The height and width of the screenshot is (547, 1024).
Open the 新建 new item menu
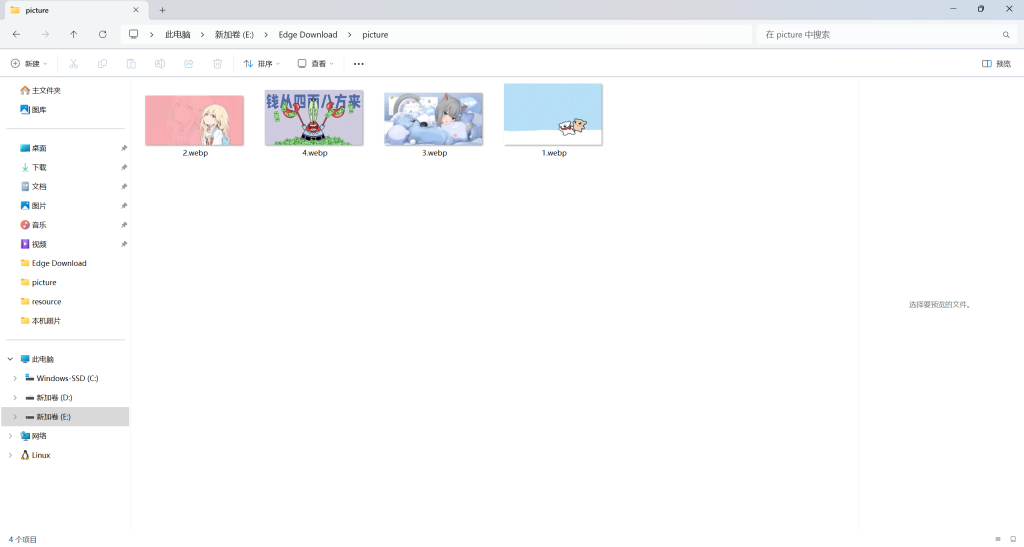pos(29,64)
